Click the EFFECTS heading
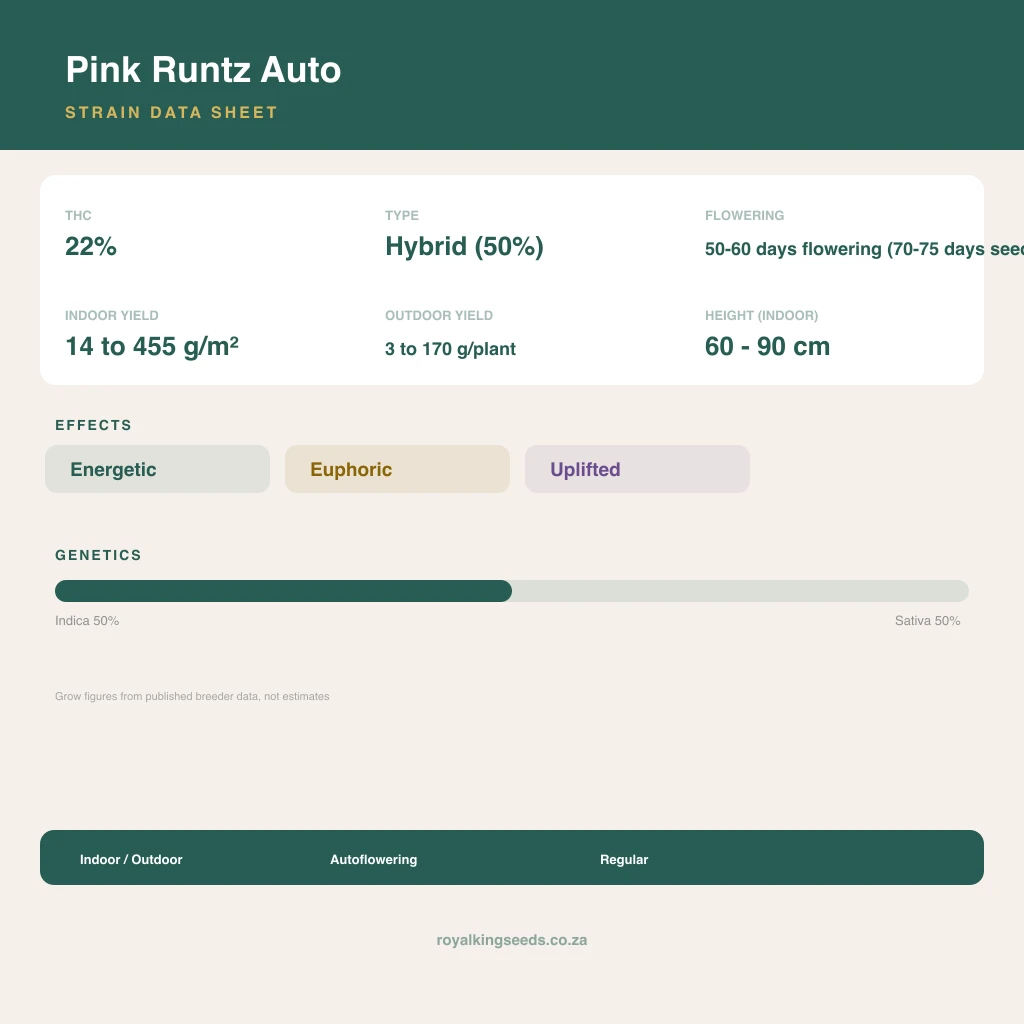Image resolution: width=1024 pixels, height=1024 pixels. 93,425
